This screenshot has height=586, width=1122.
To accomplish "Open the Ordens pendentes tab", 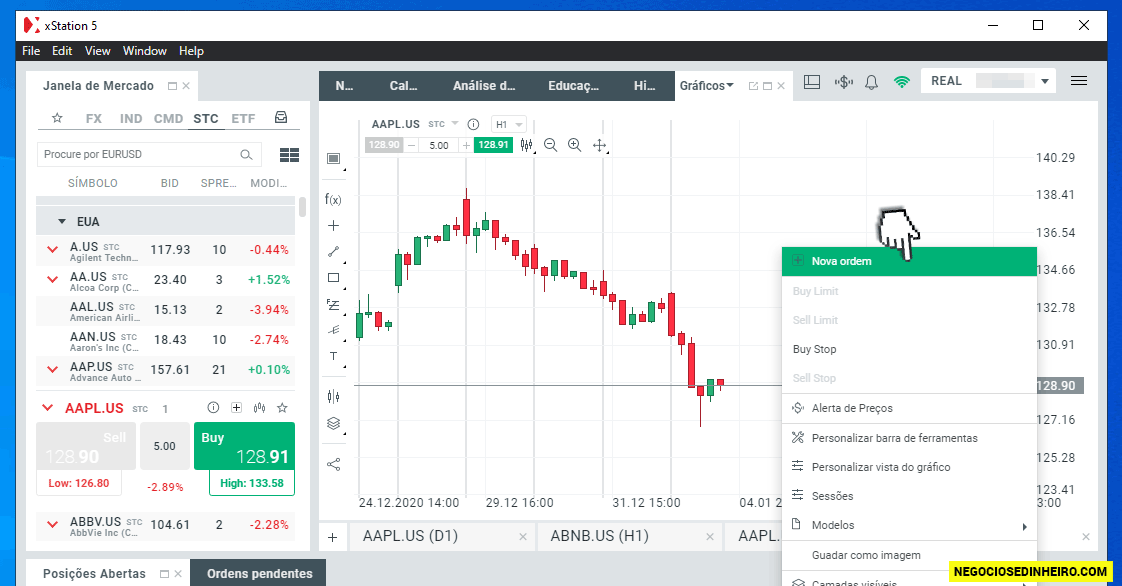I will tap(259, 573).
